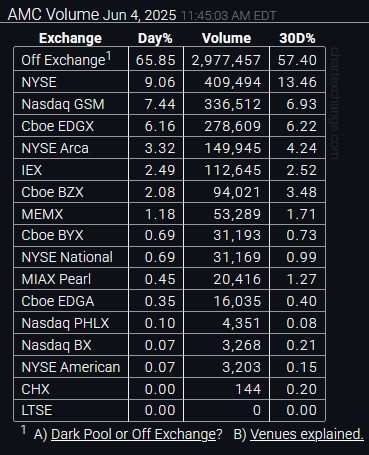Select the Nasdaq GSM exchange cell

[x=71, y=104]
